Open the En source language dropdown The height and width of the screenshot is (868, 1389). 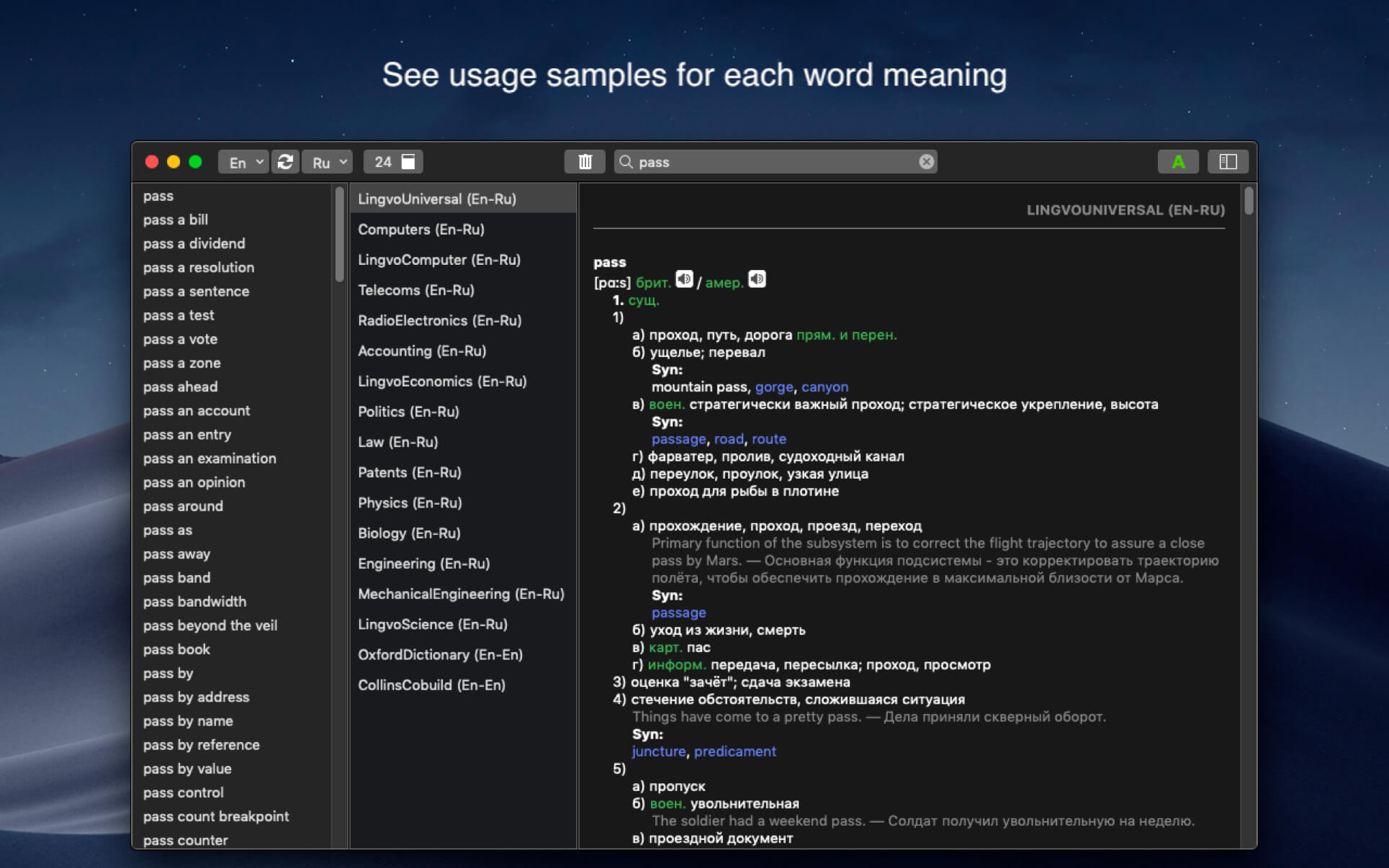pos(243,162)
